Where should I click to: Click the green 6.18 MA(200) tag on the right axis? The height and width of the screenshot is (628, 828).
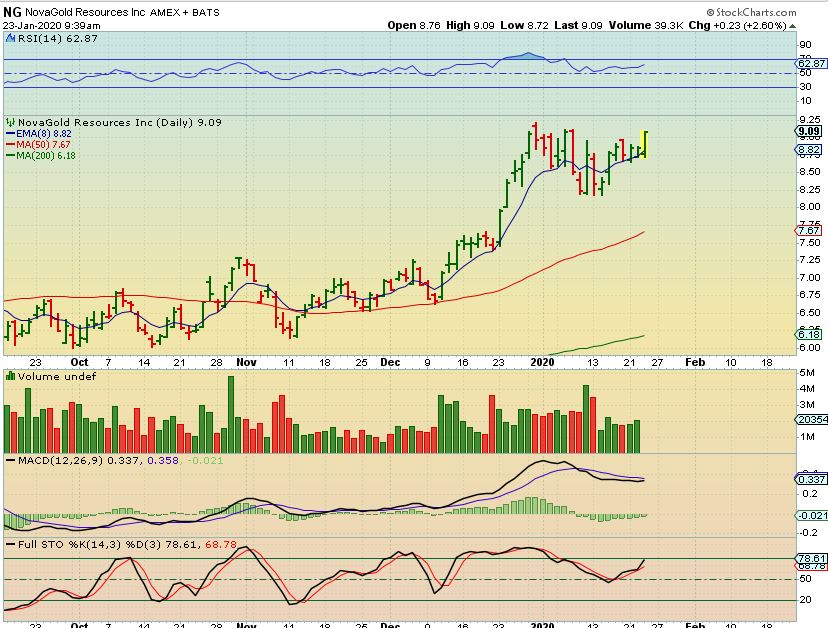coord(809,334)
